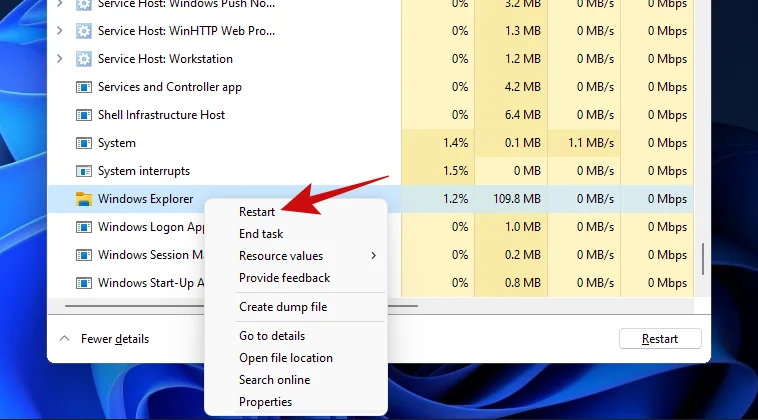Click the Windows Start-Up App icon

pyautogui.click(x=84, y=283)
